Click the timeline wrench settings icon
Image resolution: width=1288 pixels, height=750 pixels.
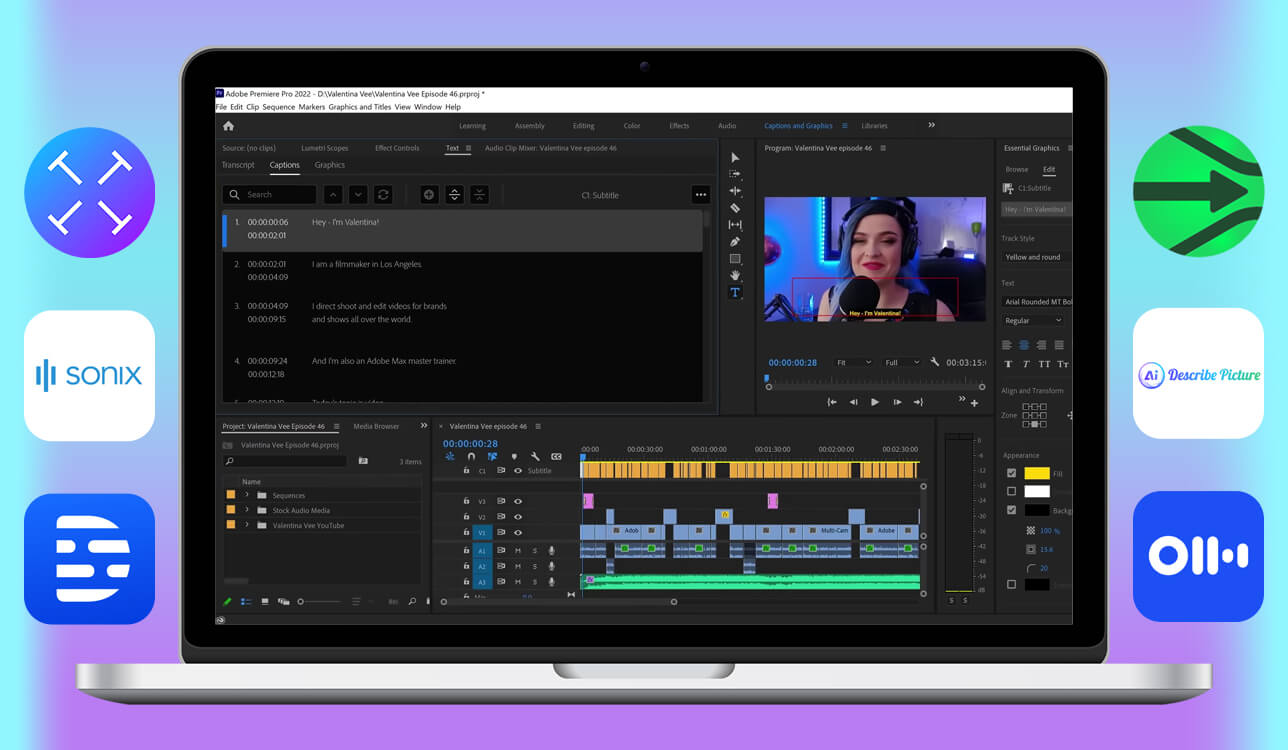coord(535,456)
